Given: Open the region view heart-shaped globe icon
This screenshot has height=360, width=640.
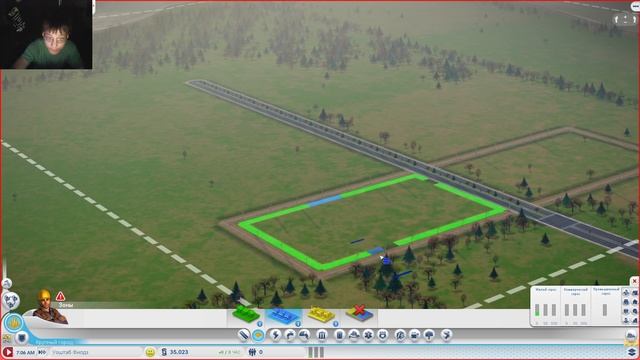Looking at the screenshot, I should 11,301.
